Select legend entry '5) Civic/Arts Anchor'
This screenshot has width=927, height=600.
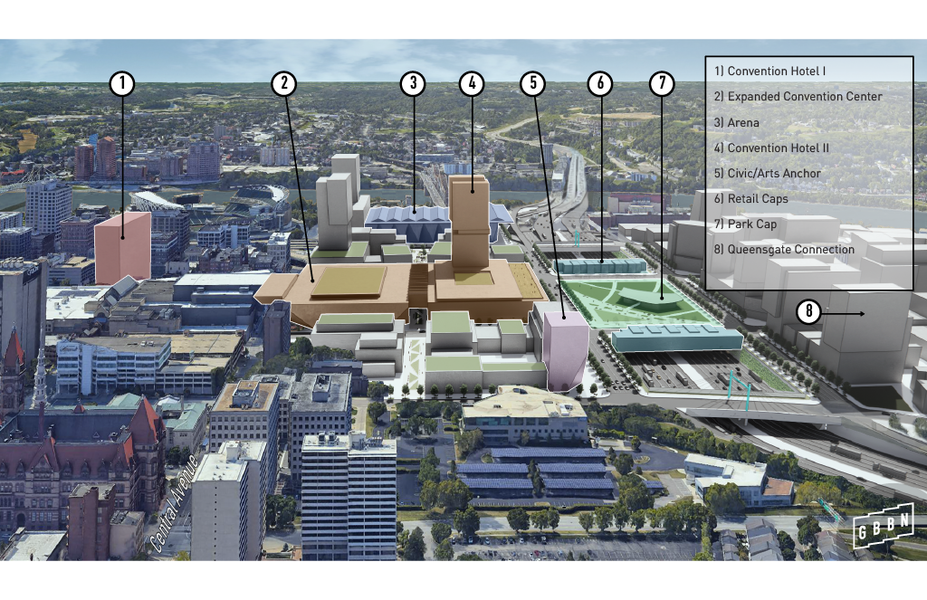[767, 173]
